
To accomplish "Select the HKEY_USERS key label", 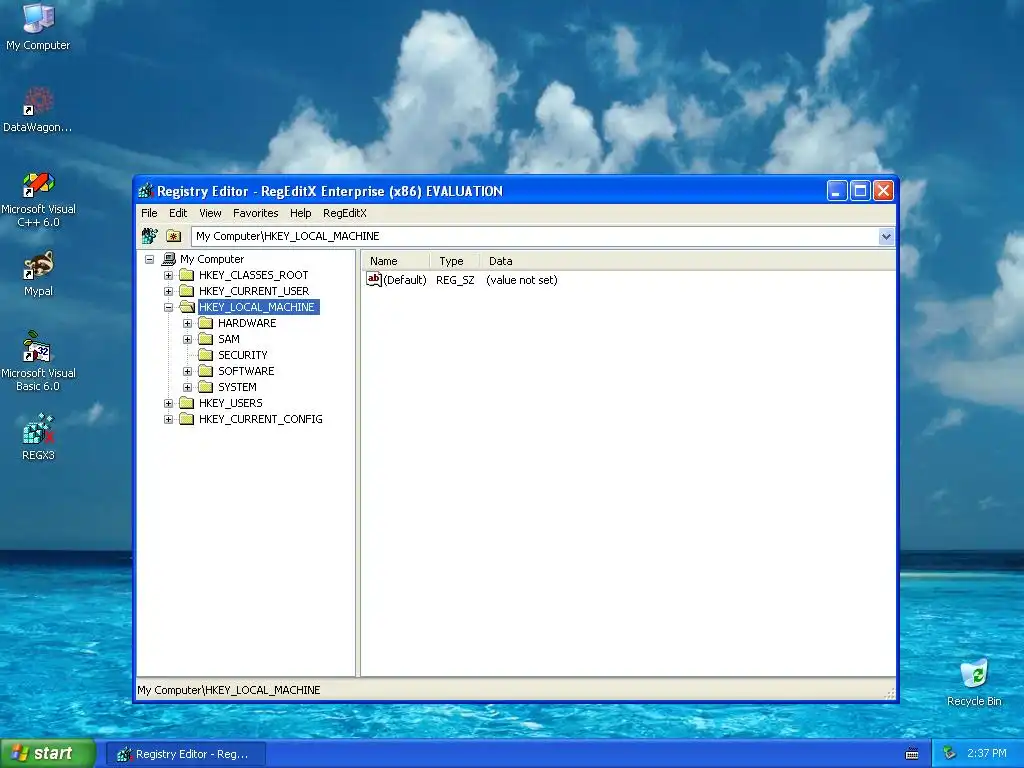I will [231, 403].
